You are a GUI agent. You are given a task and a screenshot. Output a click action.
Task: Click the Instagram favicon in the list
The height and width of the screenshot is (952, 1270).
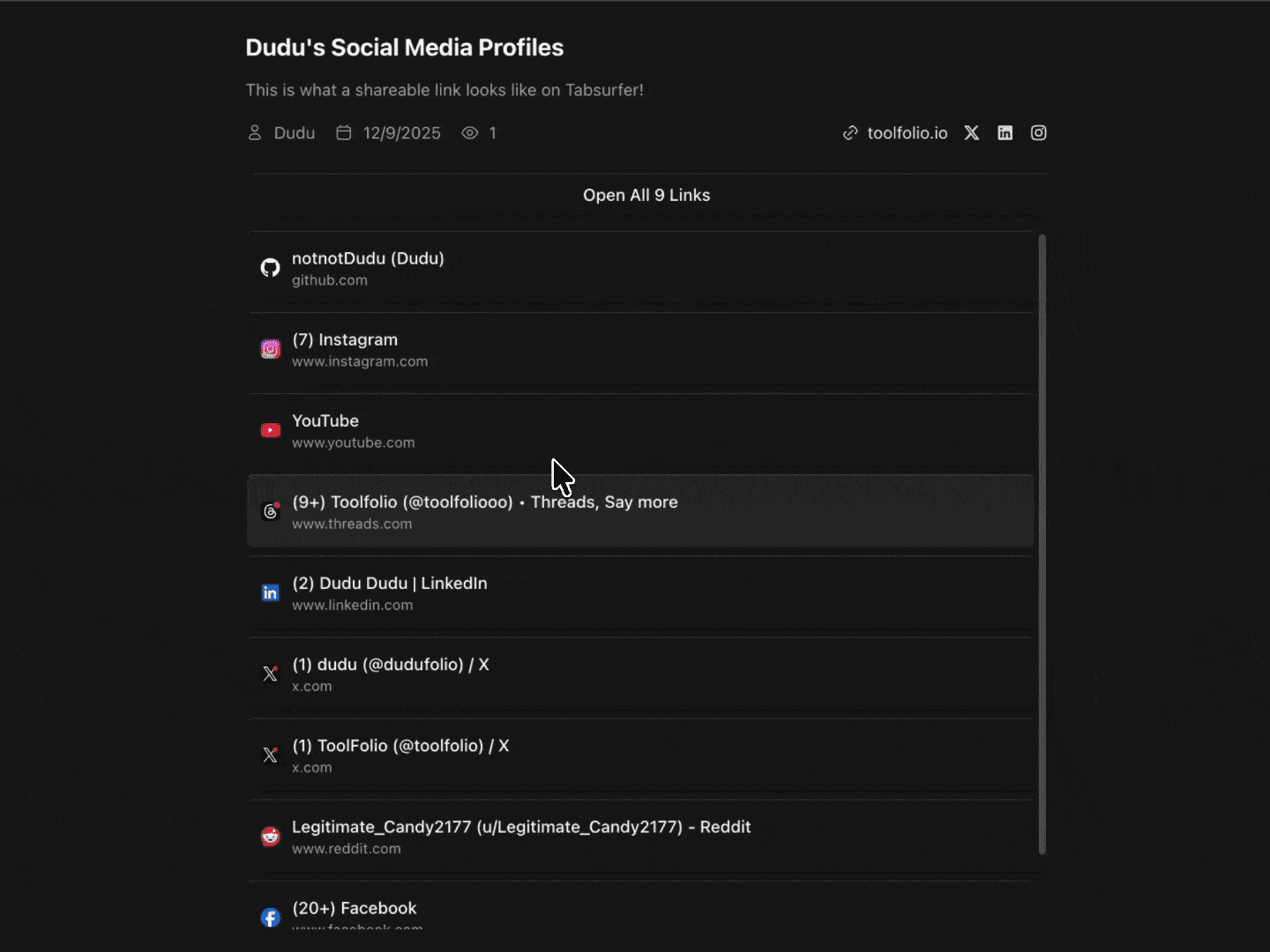click(270, 349)
